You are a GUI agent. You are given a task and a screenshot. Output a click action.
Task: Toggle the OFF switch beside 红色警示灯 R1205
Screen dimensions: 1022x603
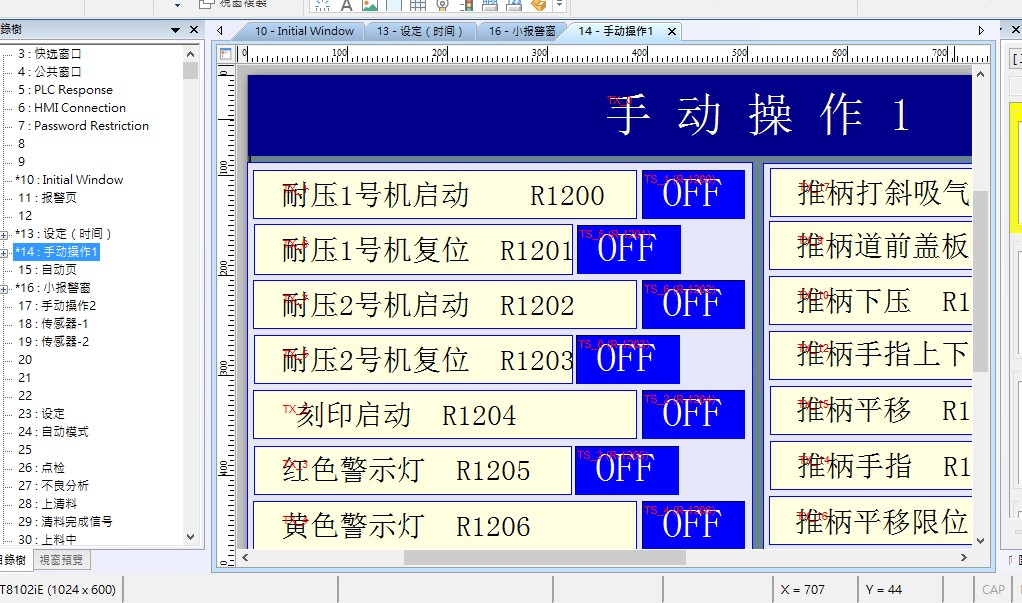627,470
